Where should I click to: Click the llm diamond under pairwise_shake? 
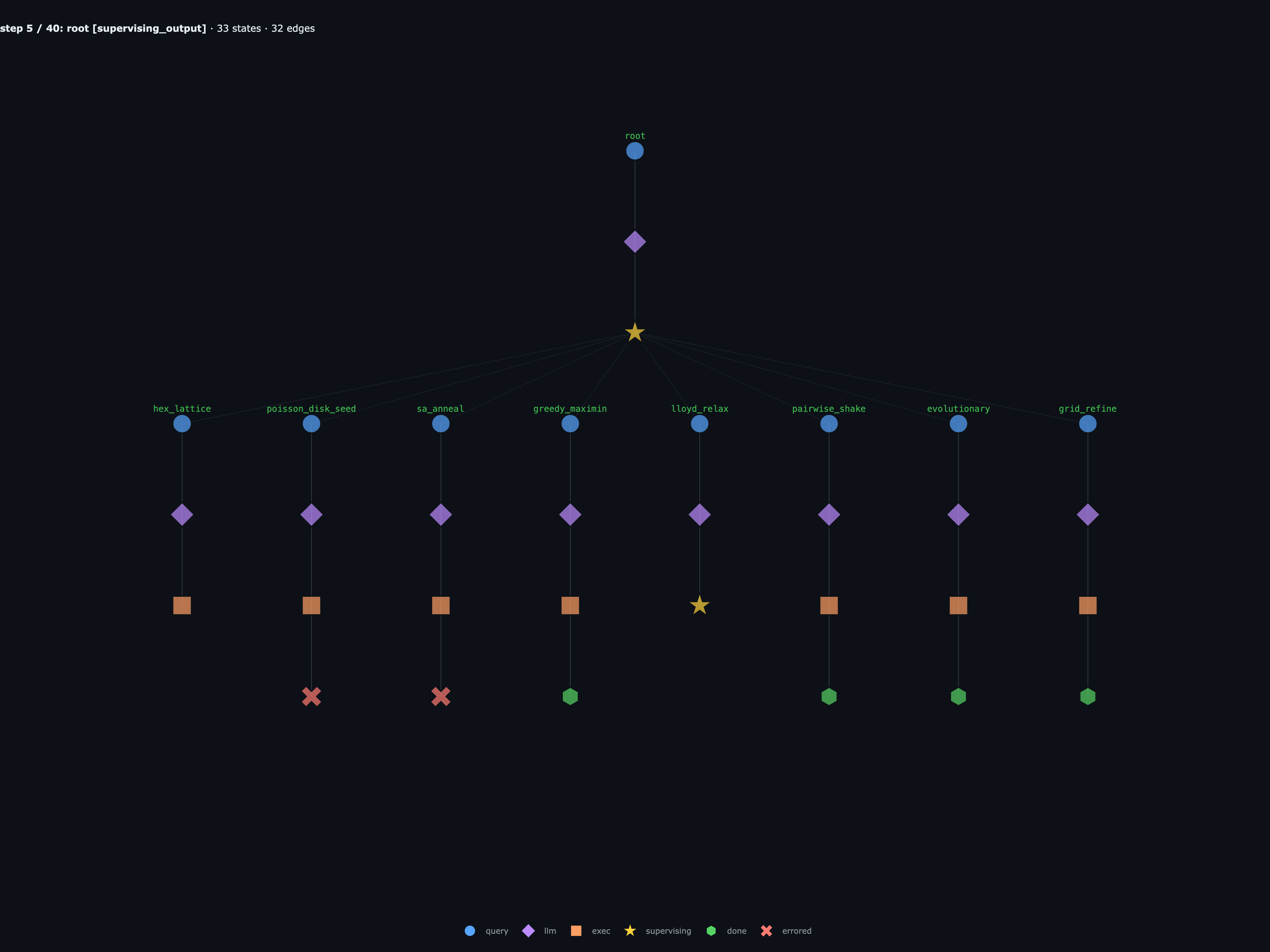click(x=829, y=515)
